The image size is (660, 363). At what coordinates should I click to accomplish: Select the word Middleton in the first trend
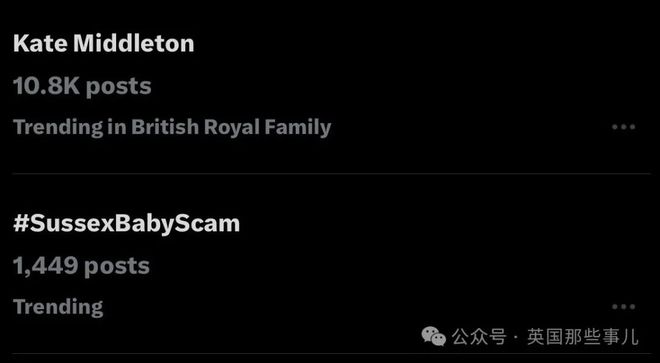pyautogui.click(x=133, y=43)
